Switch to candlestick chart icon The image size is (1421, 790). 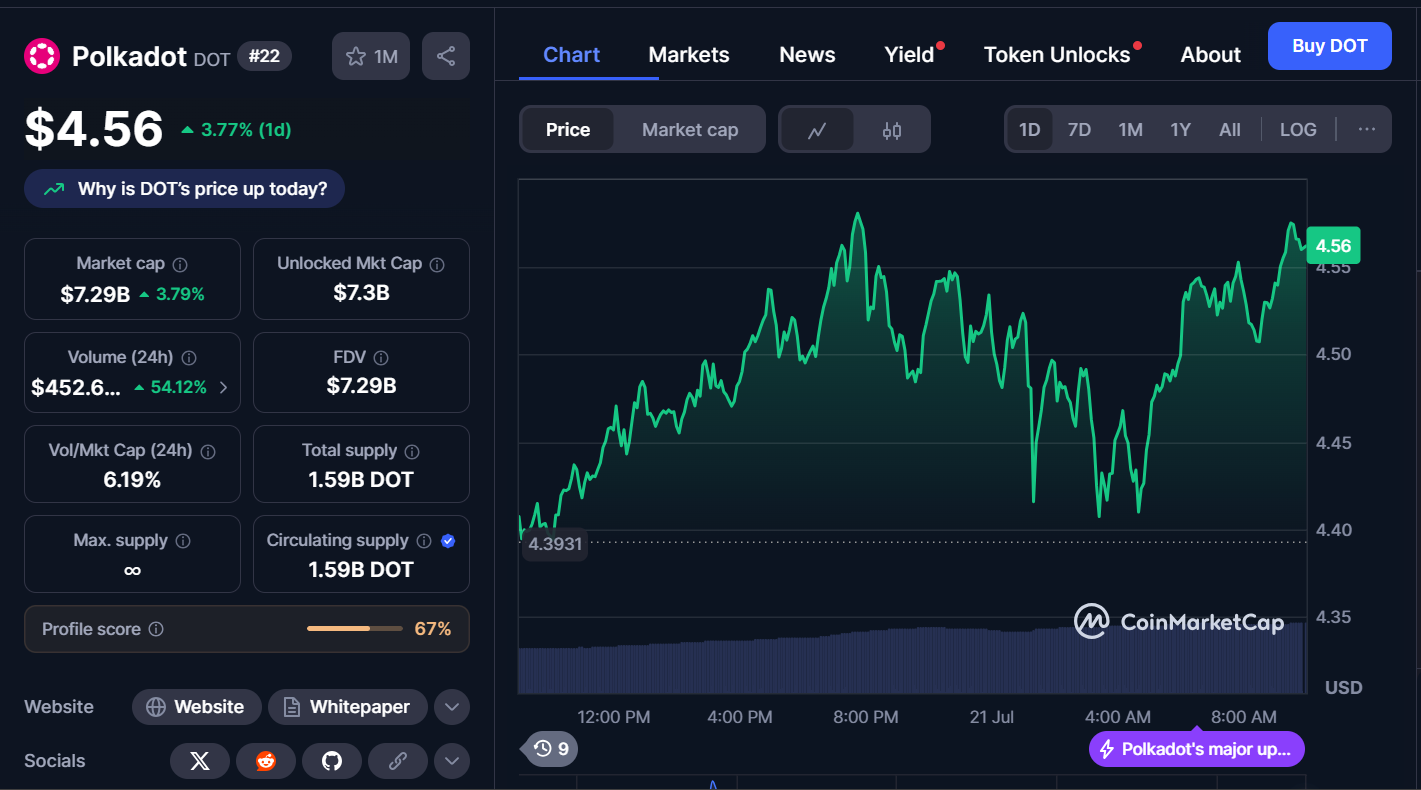point(892,130)
